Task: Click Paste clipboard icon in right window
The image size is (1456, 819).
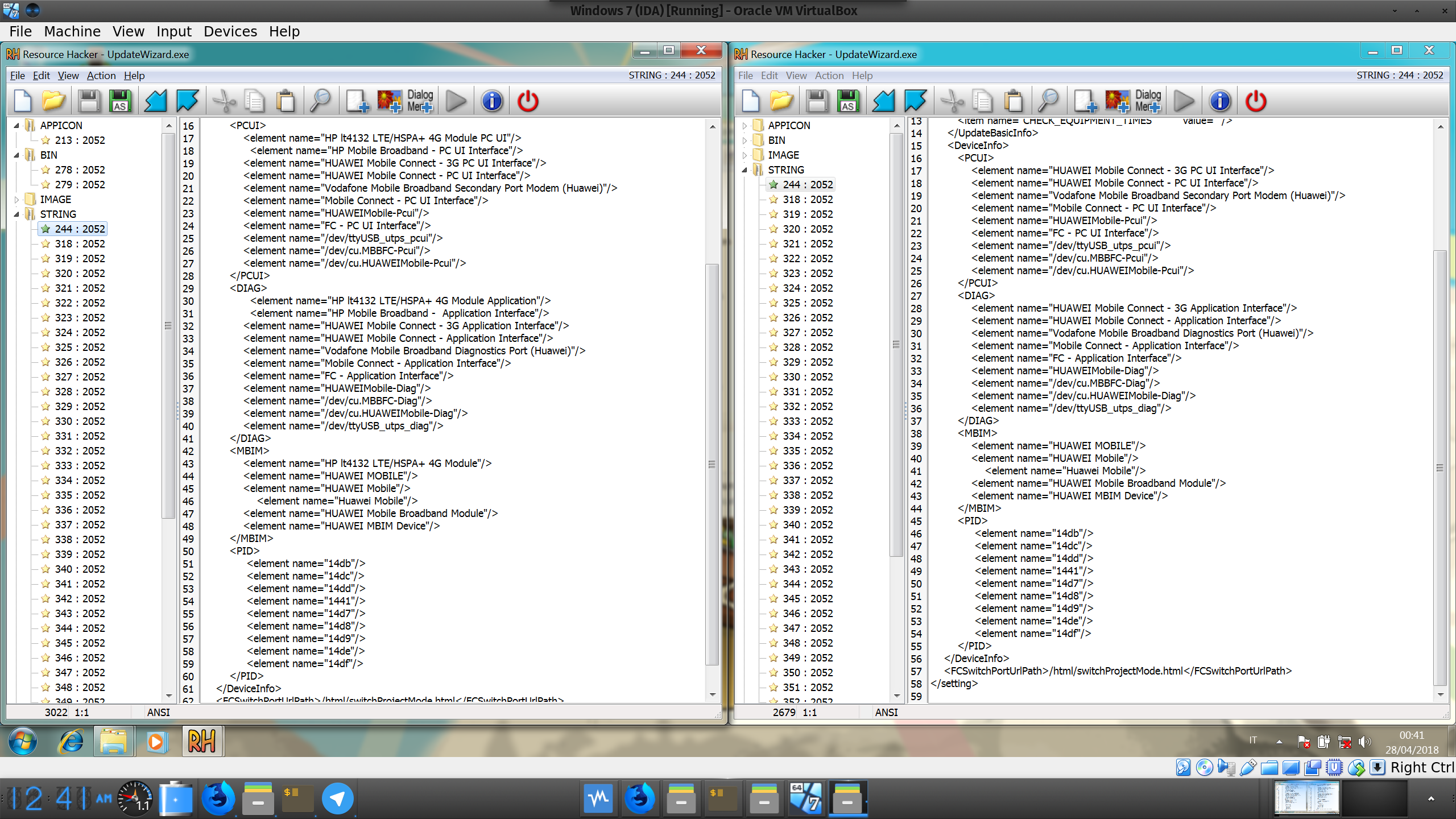Action: [1014, 101]
